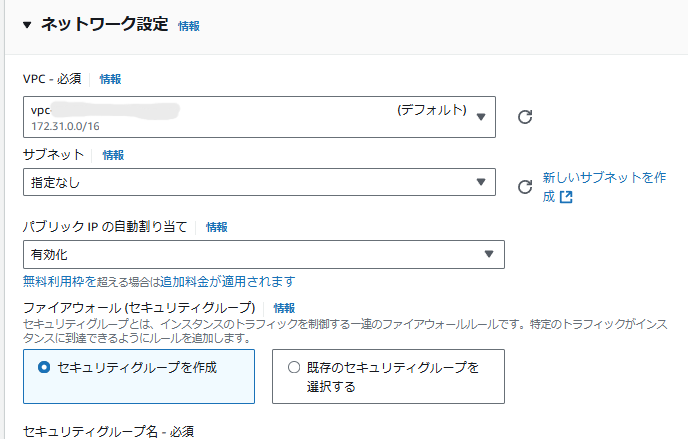The height and width of the screenshot is (439, 688).
Task: Open the 情報 link beside ネットワーク設定
Action: 189,26
